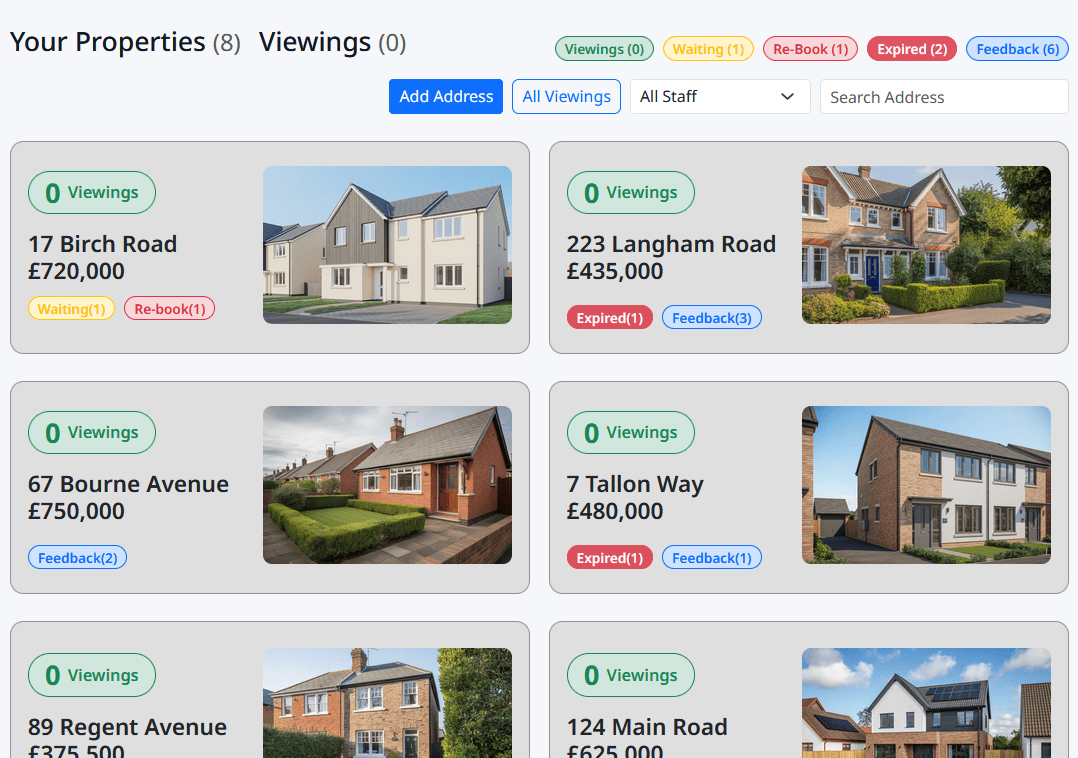
Task: Open the 17 Birch Road house photo
Action: click(x=387, y=245)
